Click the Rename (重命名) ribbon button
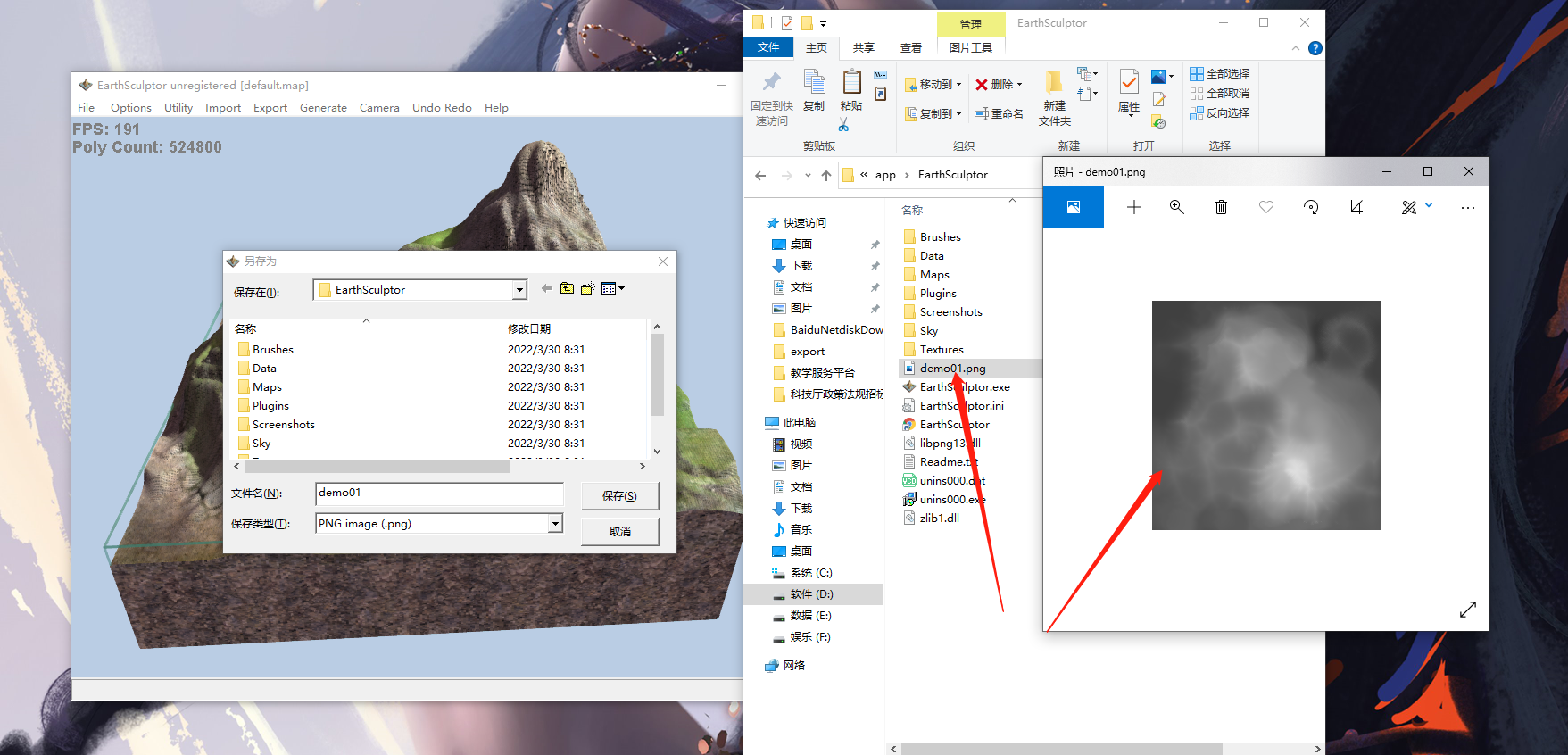The width and height of the screenshot is (1568, 755). [999, 113]
